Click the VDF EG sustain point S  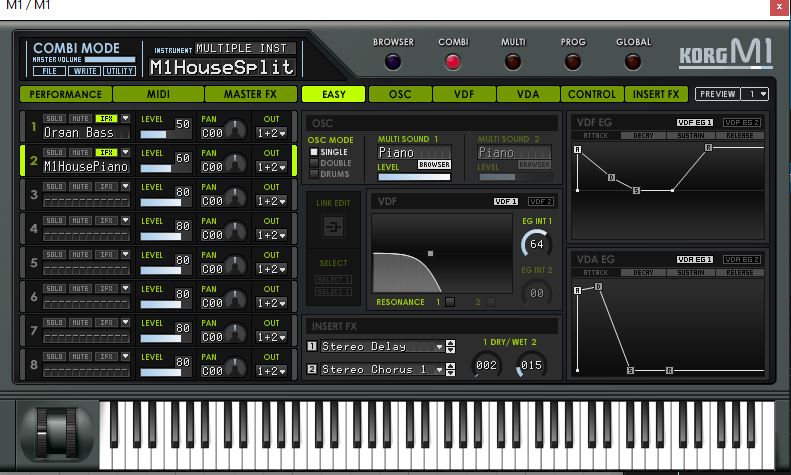tap(636, 191)
